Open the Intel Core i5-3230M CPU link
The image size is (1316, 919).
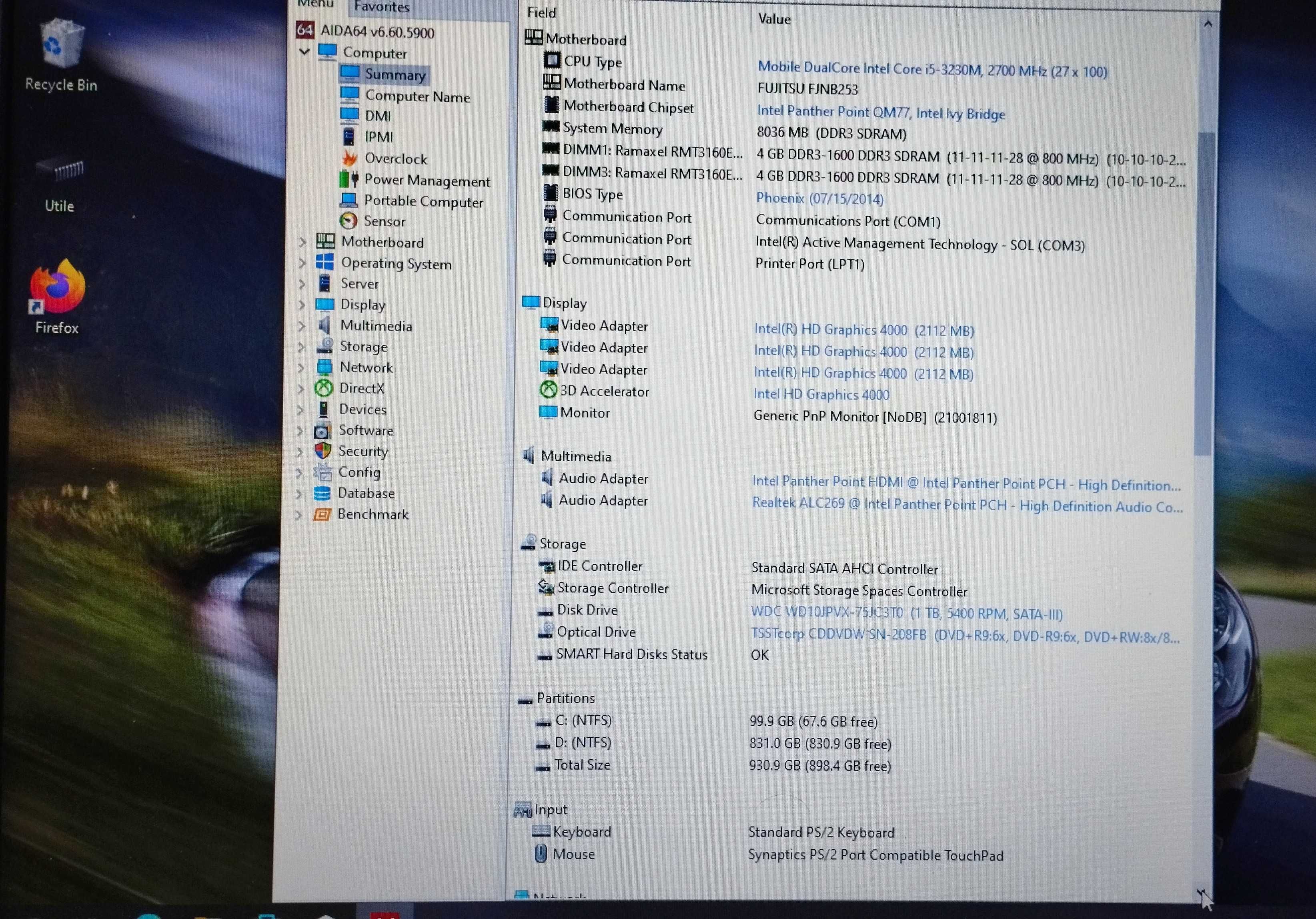[932, 69]
